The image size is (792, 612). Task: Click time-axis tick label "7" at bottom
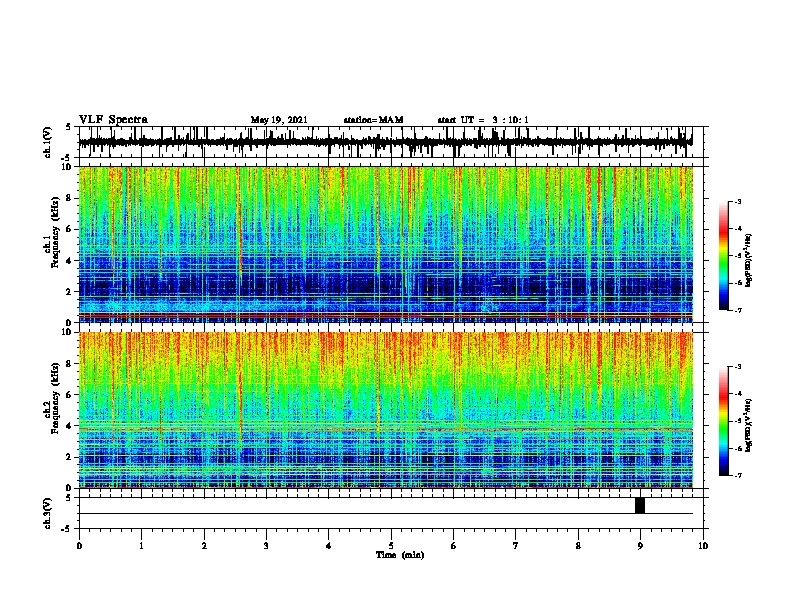pos(516,546)
